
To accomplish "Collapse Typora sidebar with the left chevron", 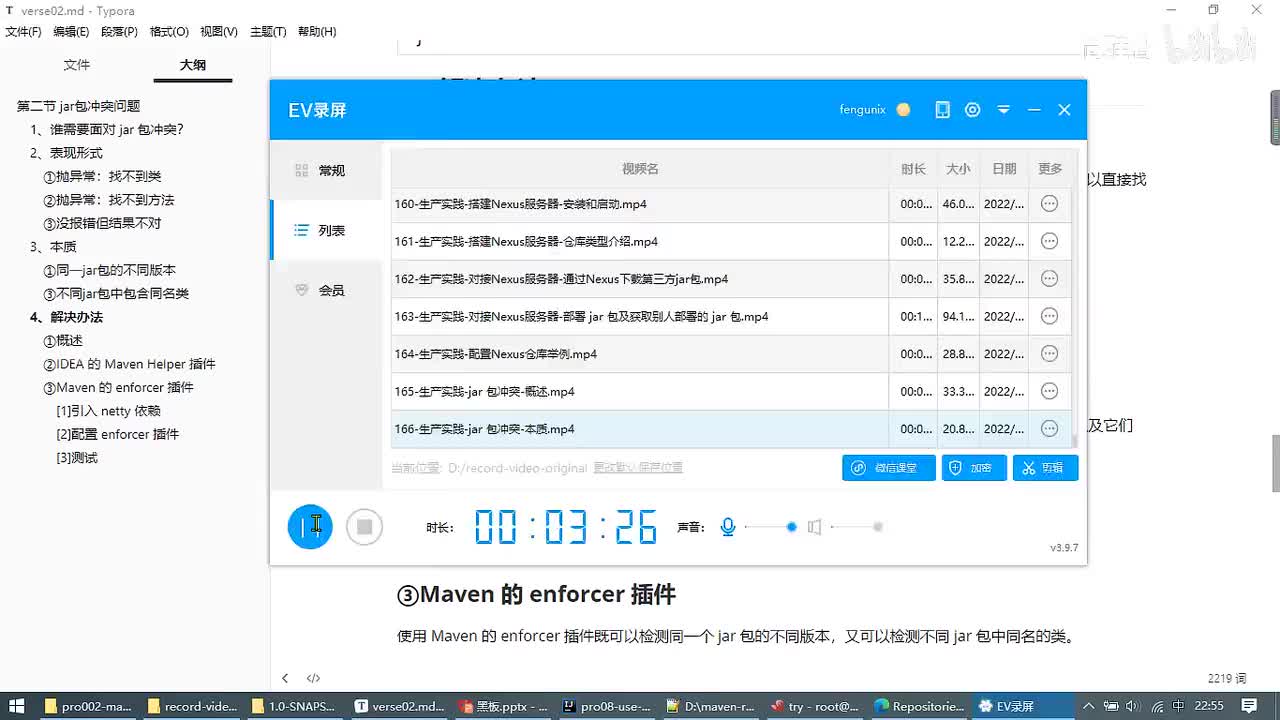I will 285,678.
